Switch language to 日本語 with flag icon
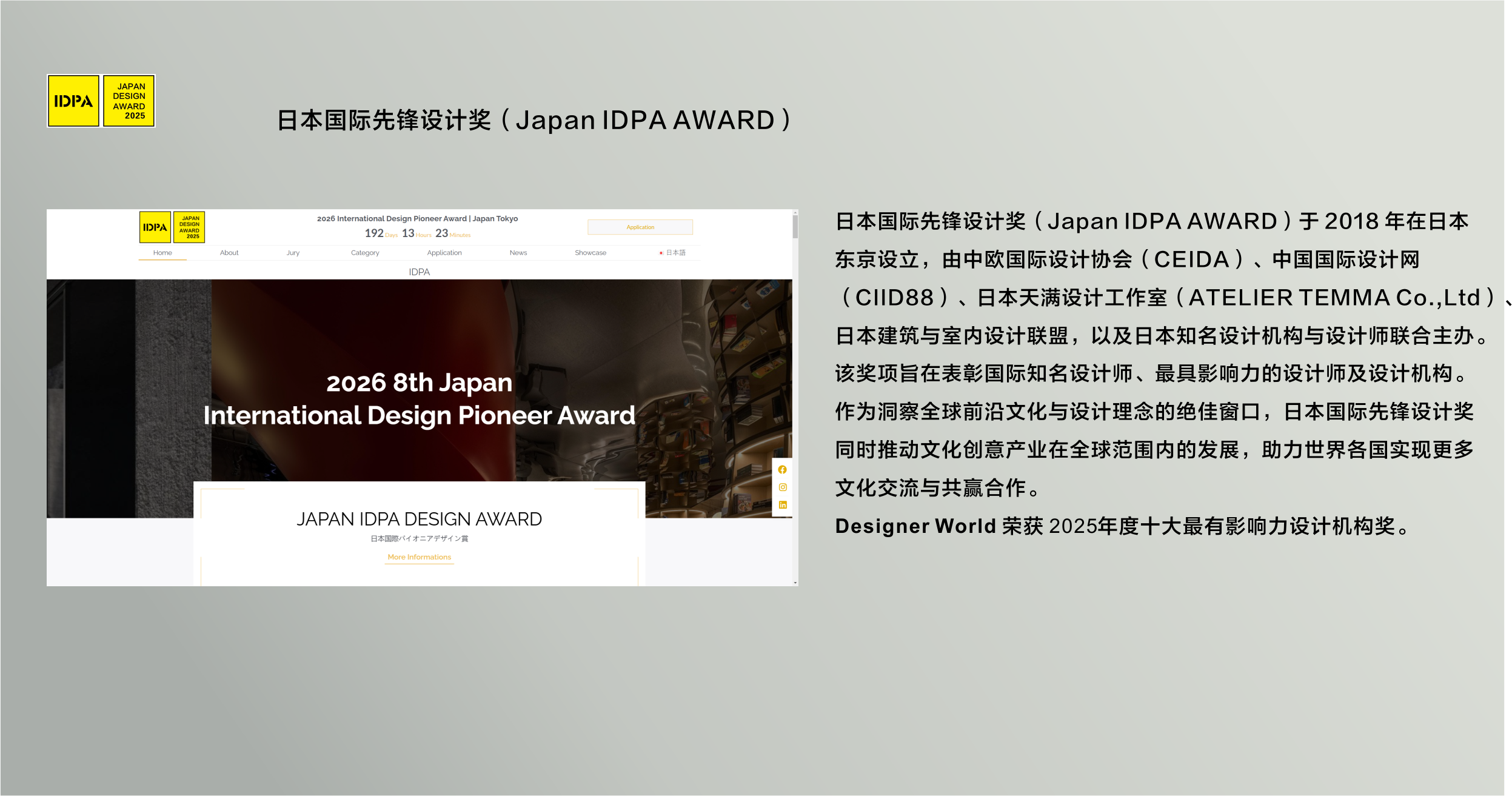The image size is (1512, 796). [x=672, y=253]
